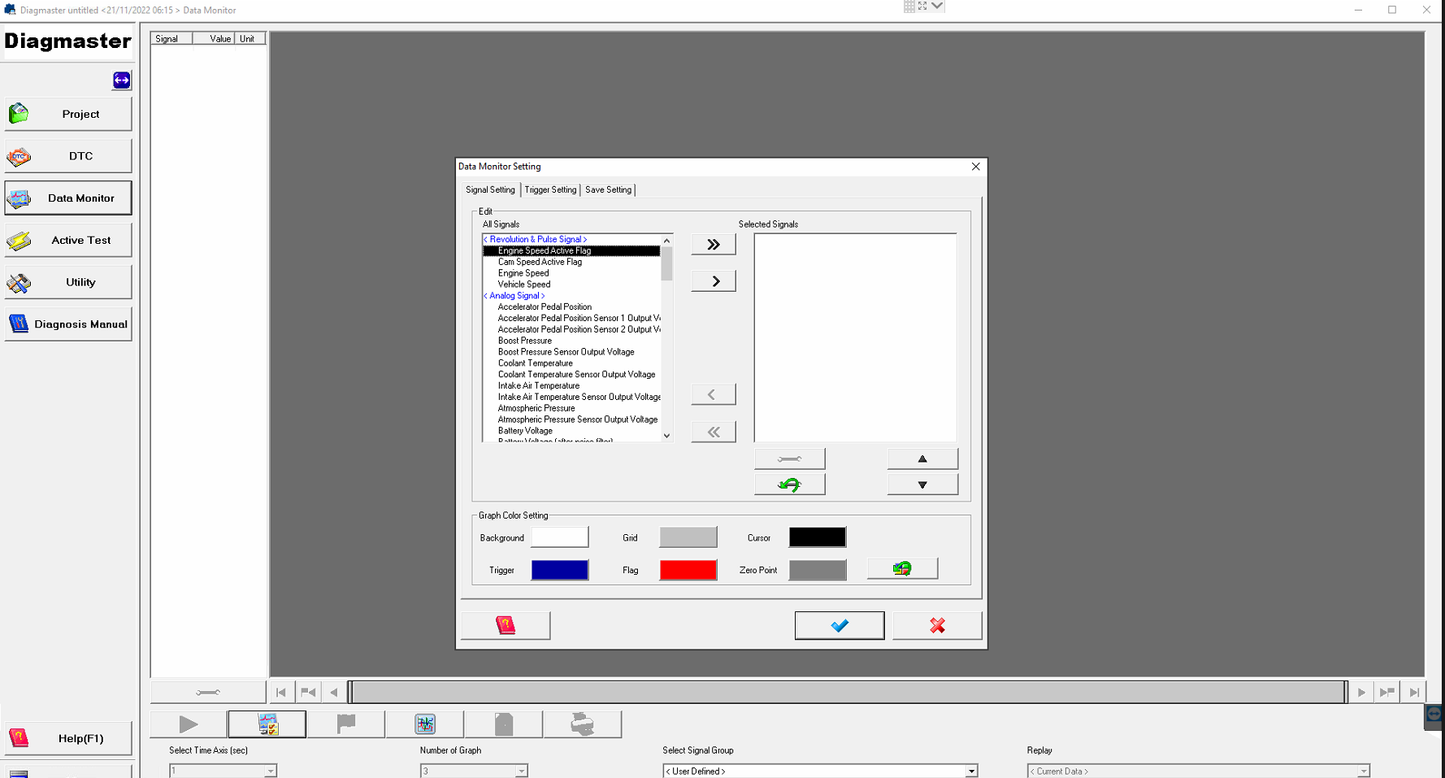Image resolution: width=1445 pixels, height=778 pixels.
Task: Move selected signal down with triangle button
Action: (922, 484)
